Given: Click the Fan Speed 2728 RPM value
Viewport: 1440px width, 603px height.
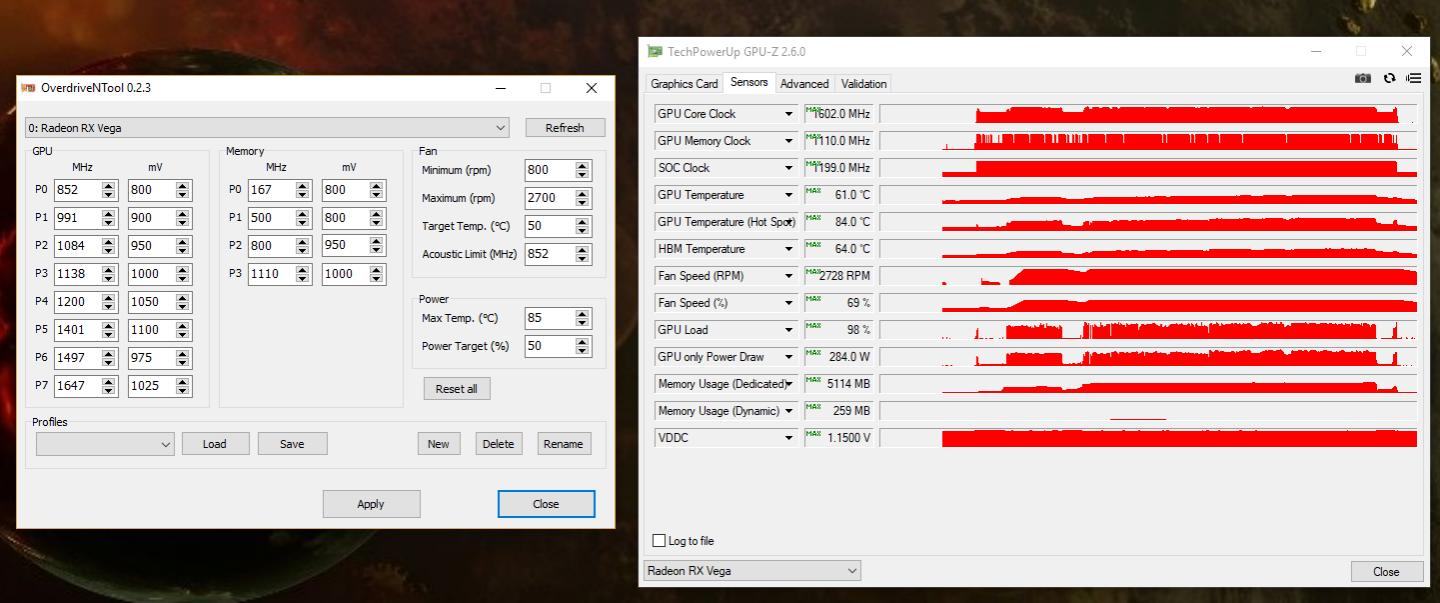Looking at the screenshot, I should point(838,276).
